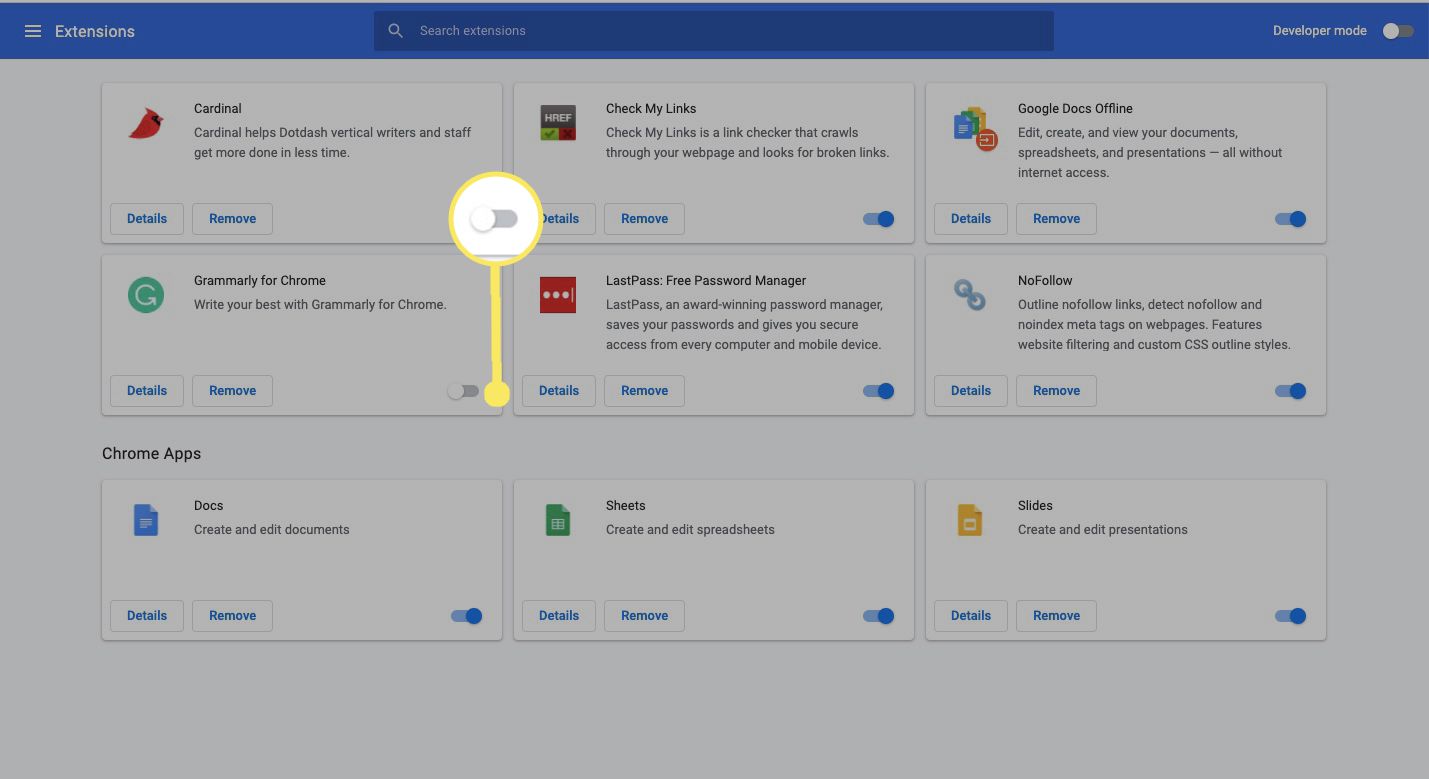The height and width of the screenshot is (779, 1429).
Task: Click the "Extensions" page title
Action: [95, 31]
